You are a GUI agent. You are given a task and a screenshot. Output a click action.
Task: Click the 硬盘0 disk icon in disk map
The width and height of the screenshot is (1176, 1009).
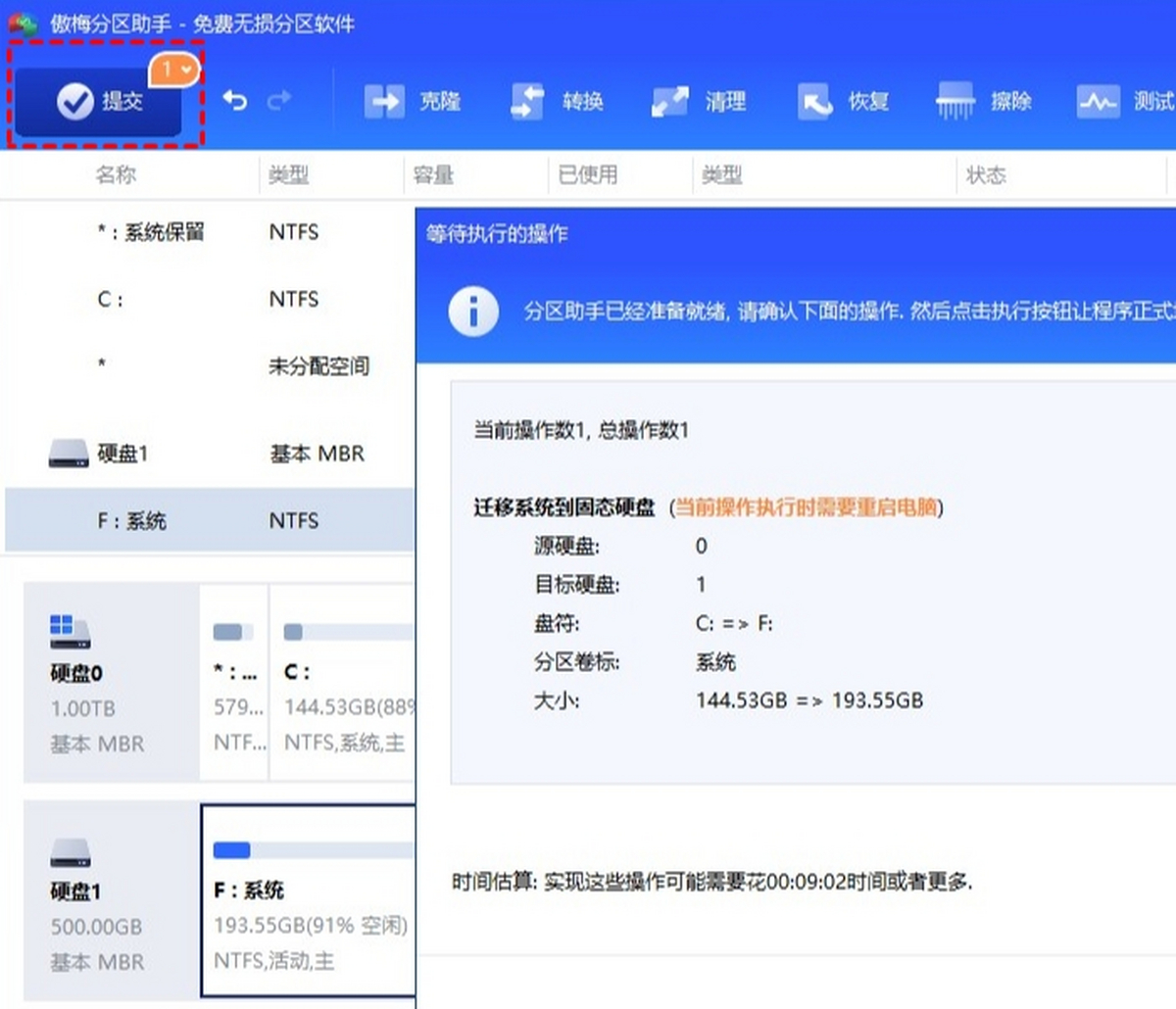tap(70, 632)
